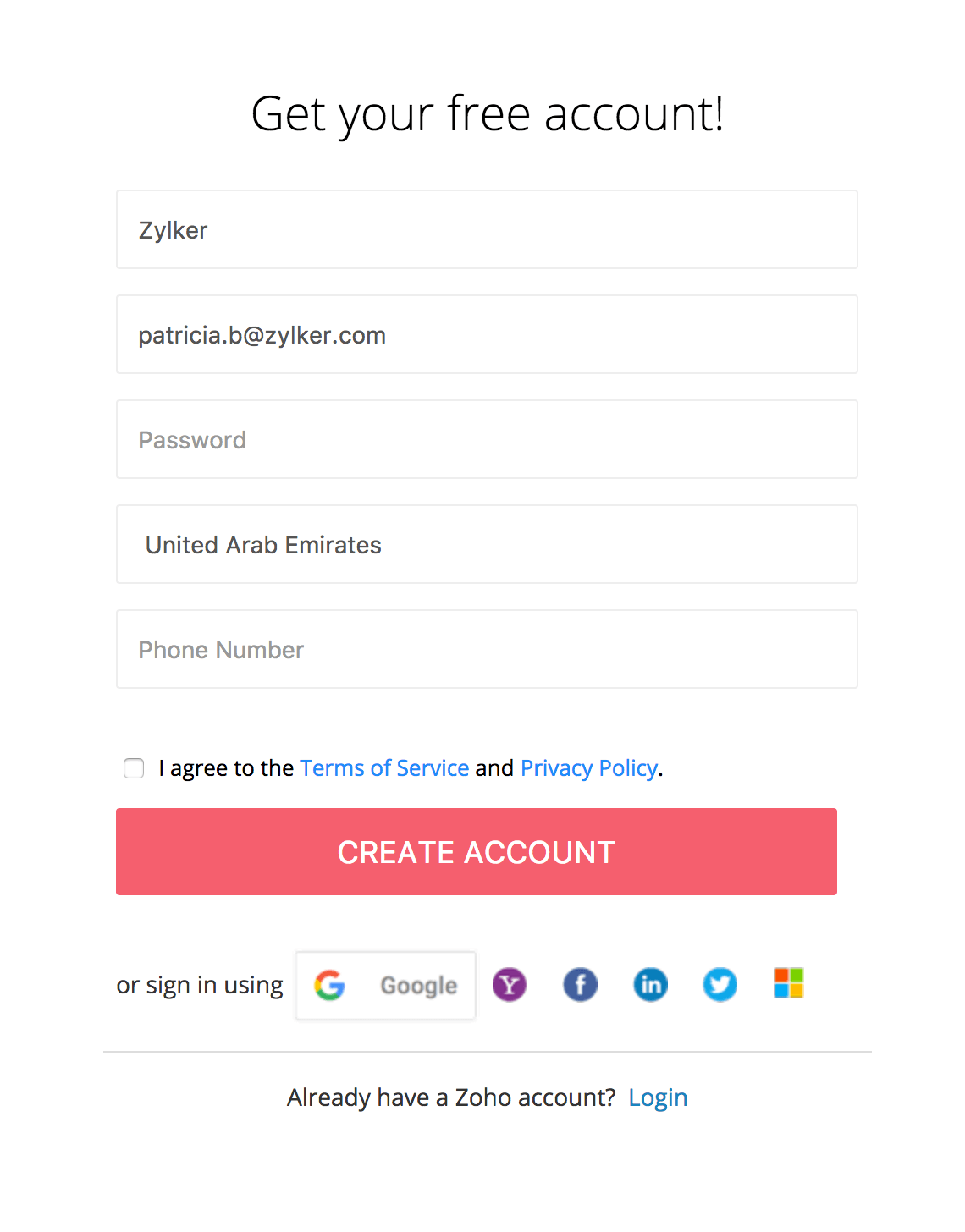Follow the Login link
The image size is (965, 1232).
[658, 1097]
